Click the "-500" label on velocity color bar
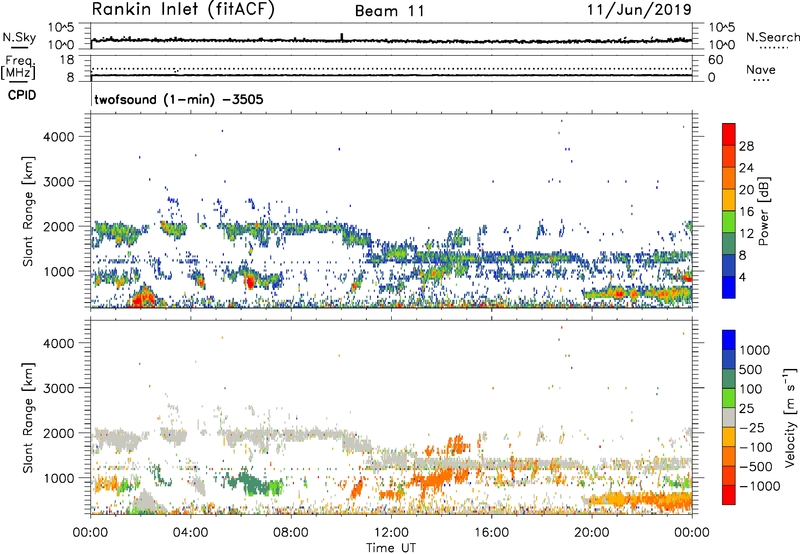The height and width of the screenshot is (554, 800). pyautogui.click(x=755, y=467)
